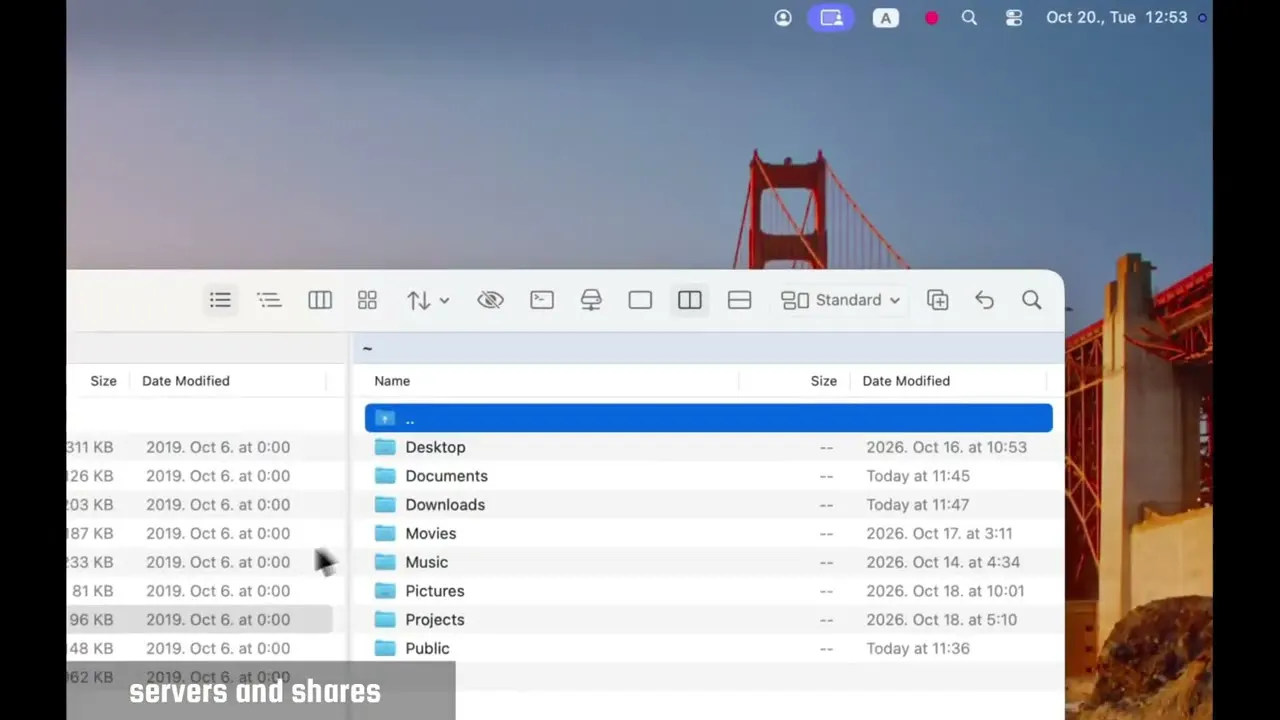Click the back arrow toolbar icon
This screenshot has height=720, width=1280.
(x=984, y=300)
